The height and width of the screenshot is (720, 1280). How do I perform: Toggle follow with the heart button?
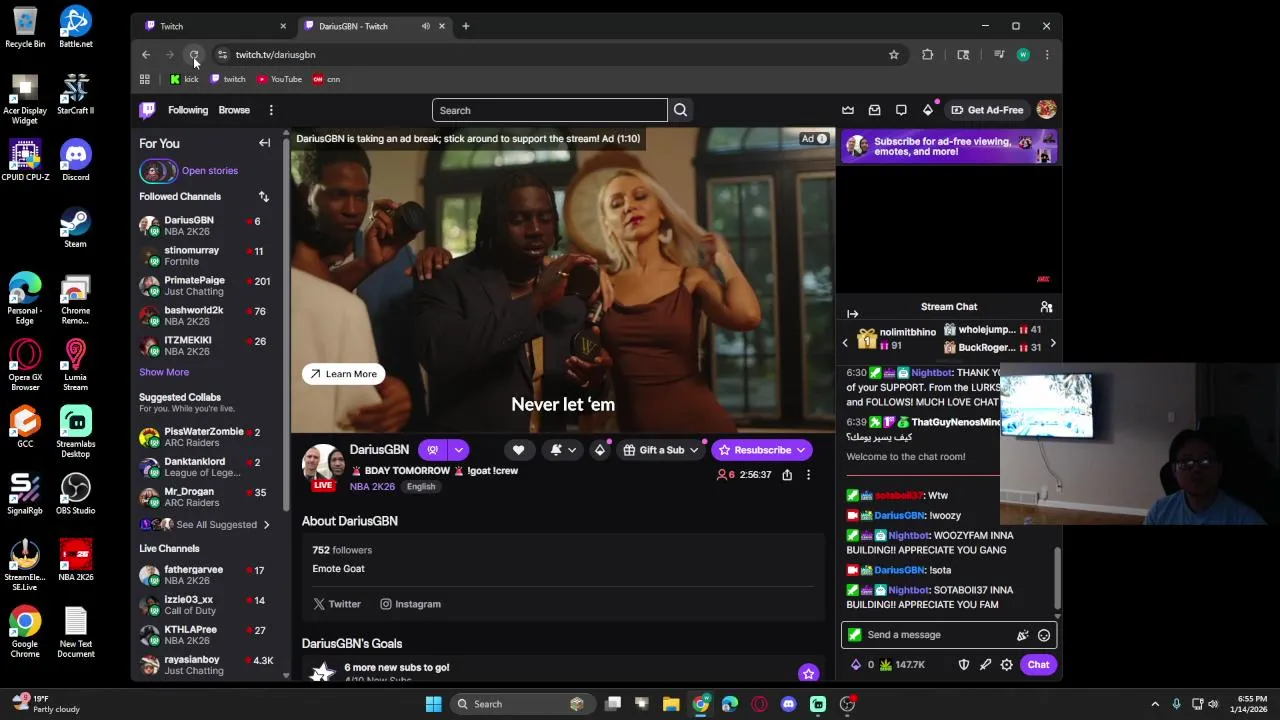(x=518, y=450)
